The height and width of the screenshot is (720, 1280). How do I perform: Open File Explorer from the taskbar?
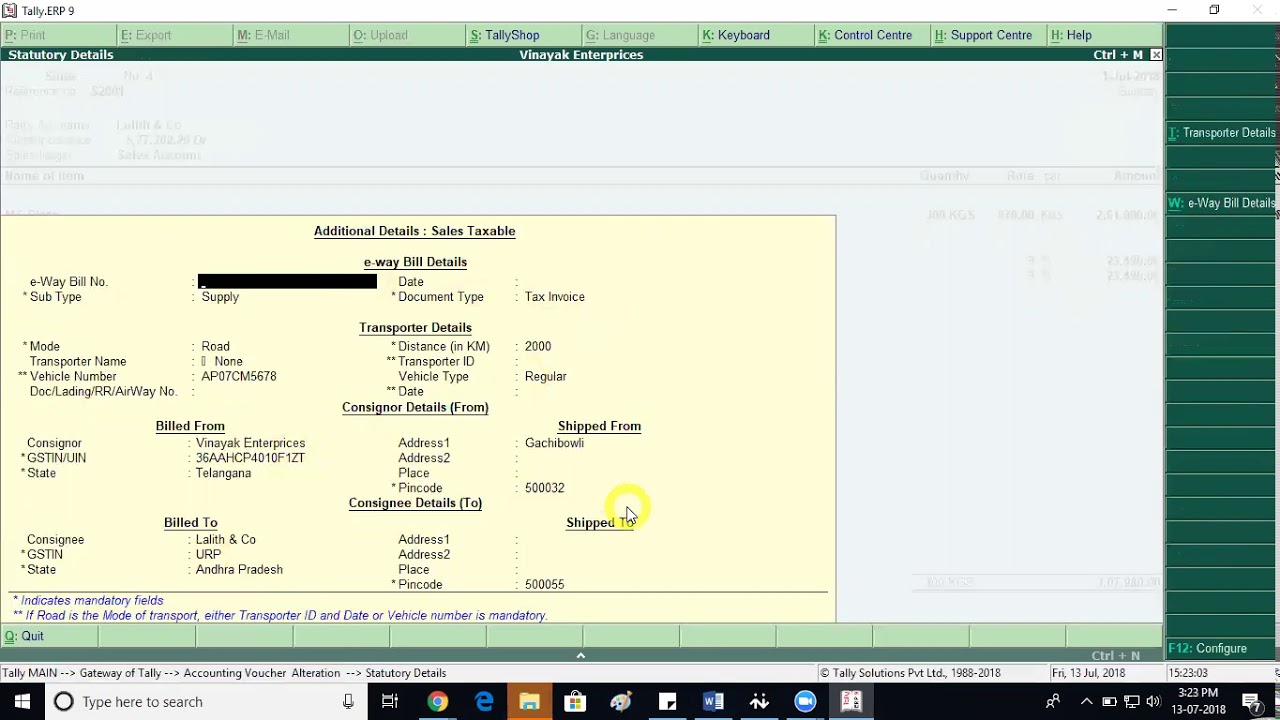pos(529,702)
